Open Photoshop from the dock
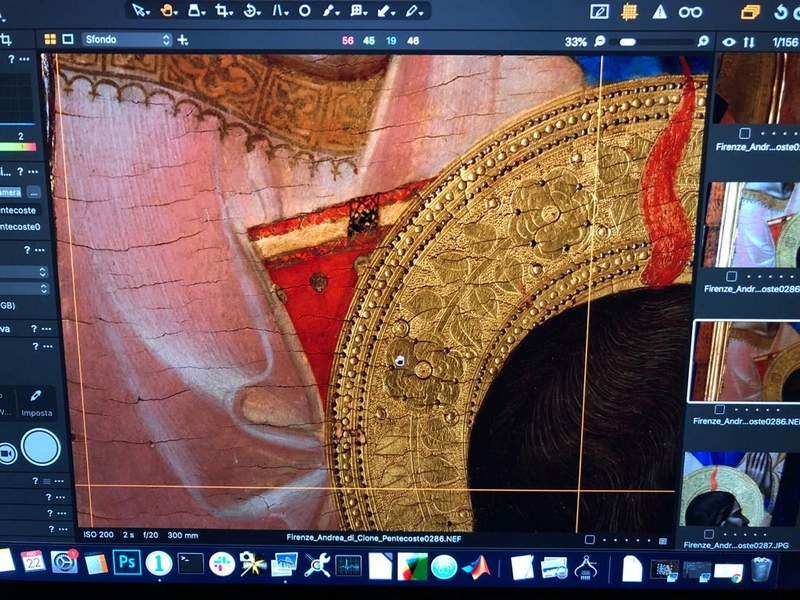 [126, 564]
